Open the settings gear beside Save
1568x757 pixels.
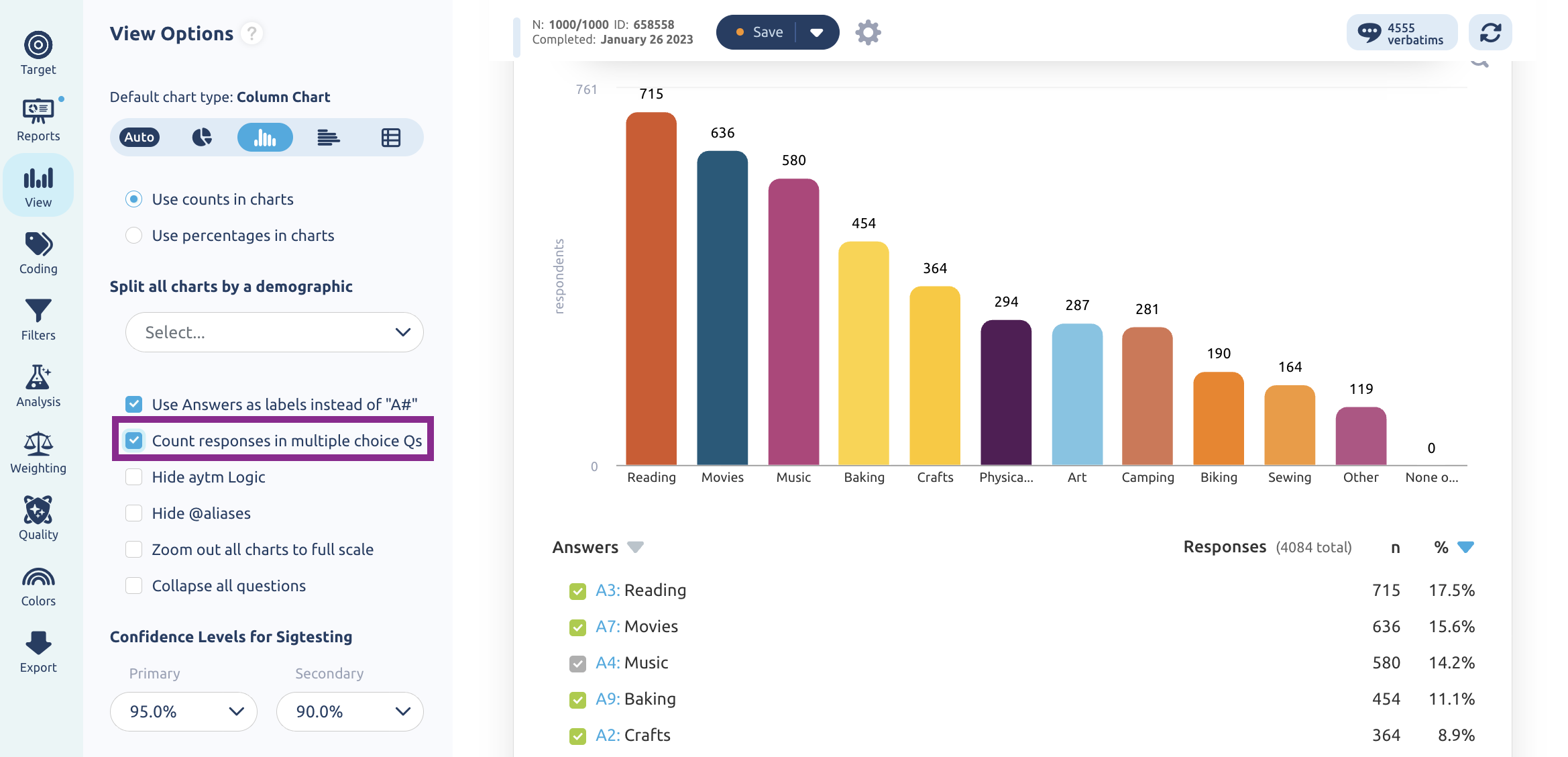point(868,32)
